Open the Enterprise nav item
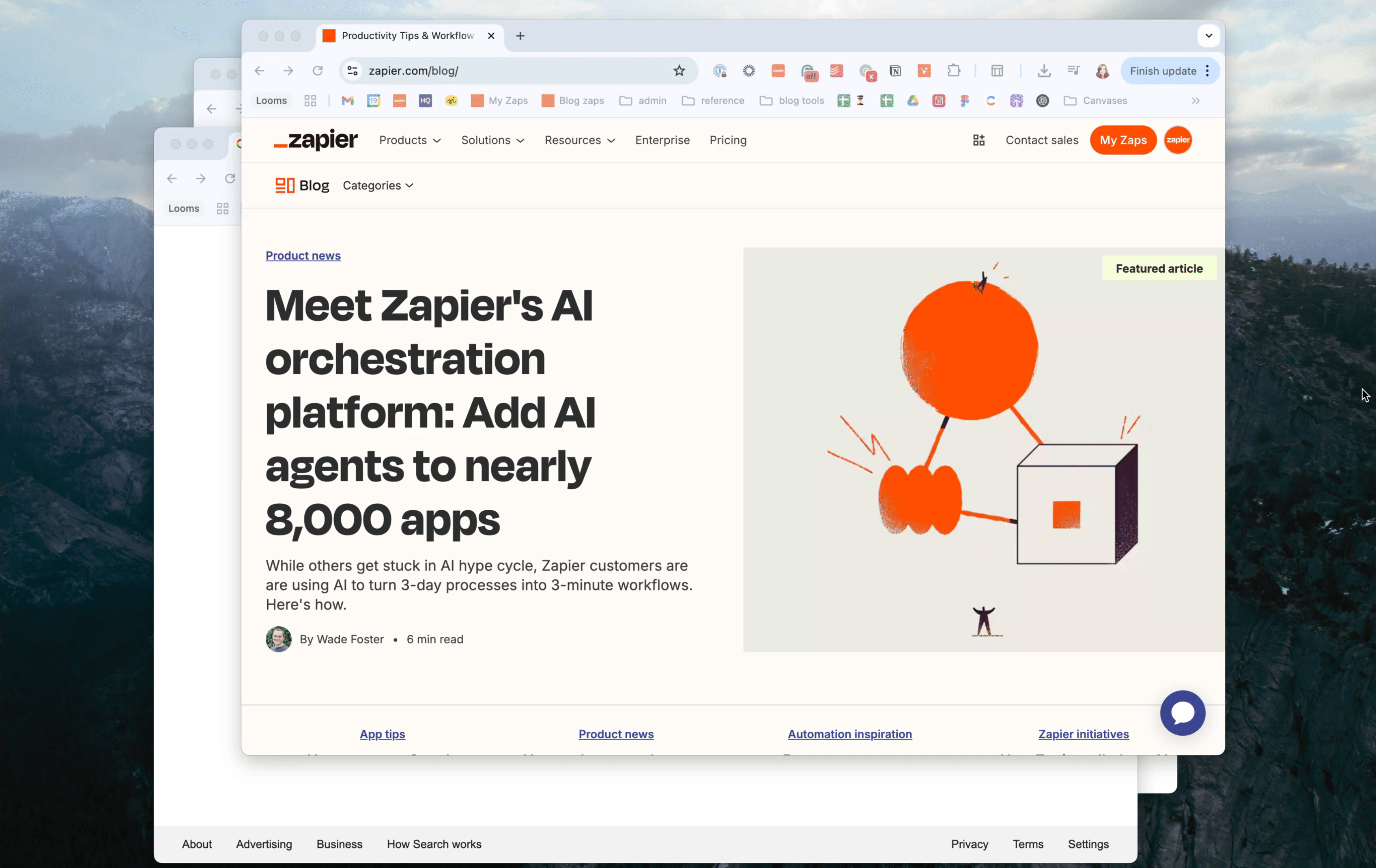 tap(662, 140)
